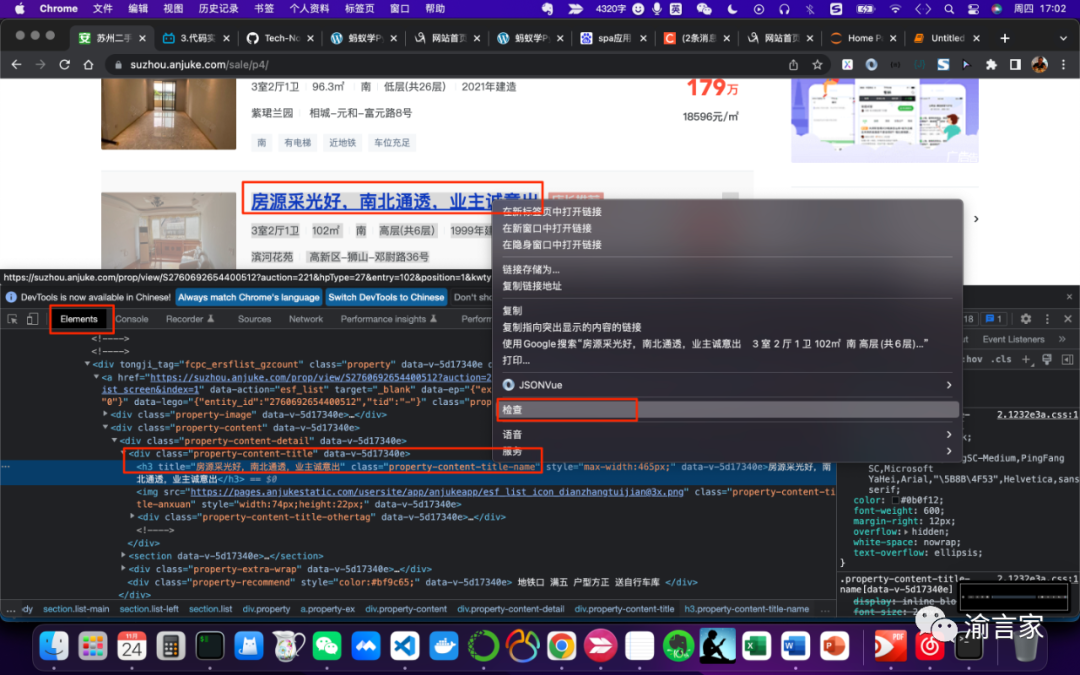The width and height of the screenshot is (1080, 675).
Task: Select div.property-content-detail breadcrumb
Action: [x=510, y=609]
